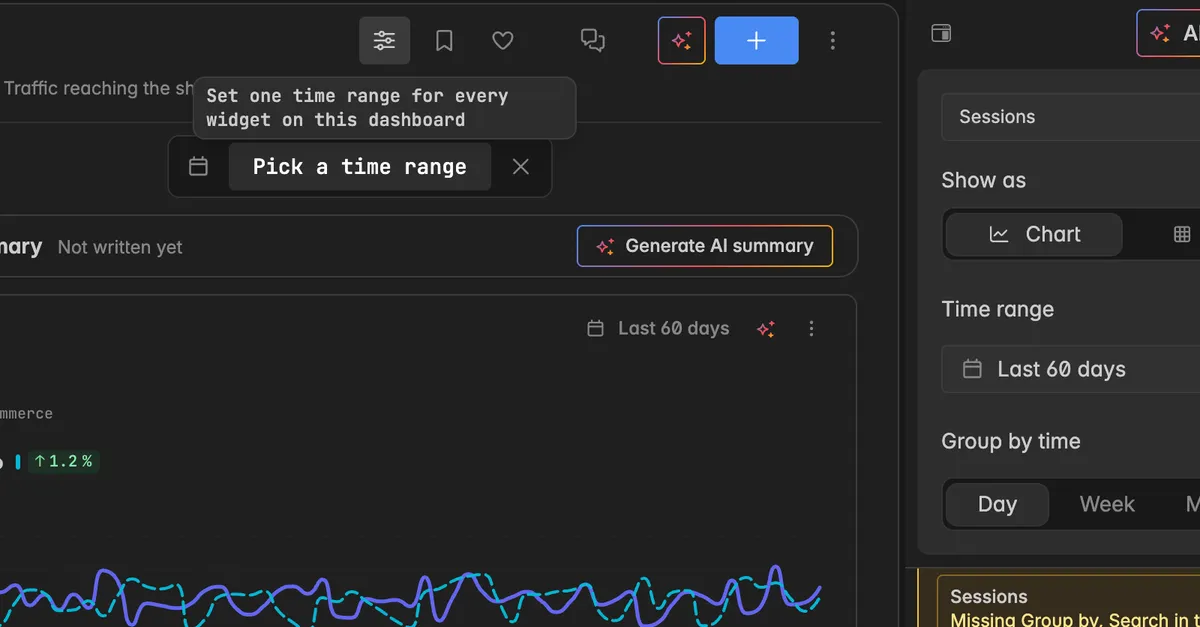Switch Show as to table view
Viewport: 1200px width, 627px height.
[x=1182, y=234]
